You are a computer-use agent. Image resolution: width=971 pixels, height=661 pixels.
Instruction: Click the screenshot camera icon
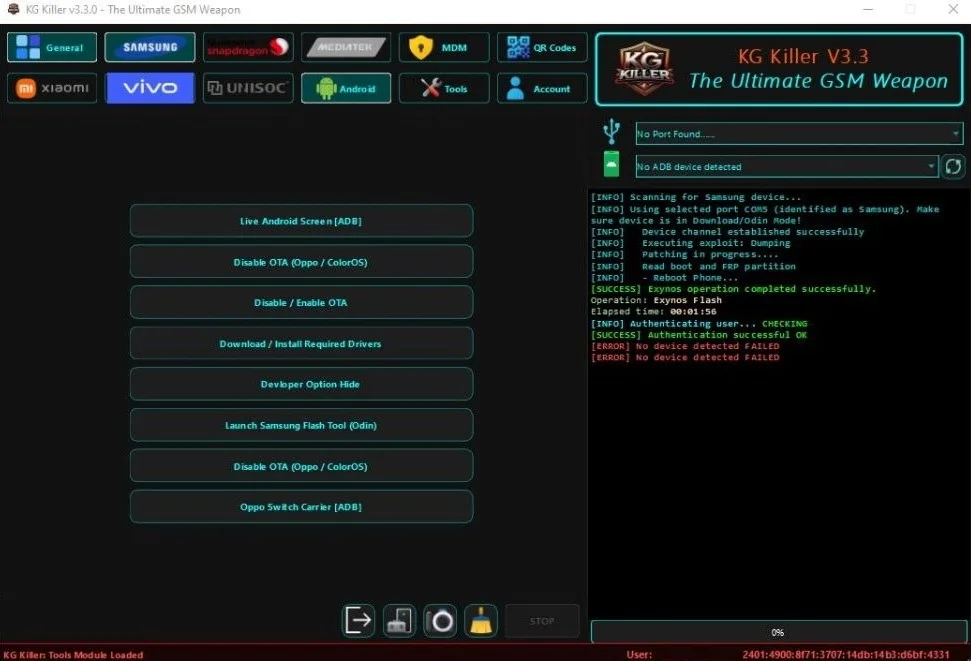(x=440, y=621)
